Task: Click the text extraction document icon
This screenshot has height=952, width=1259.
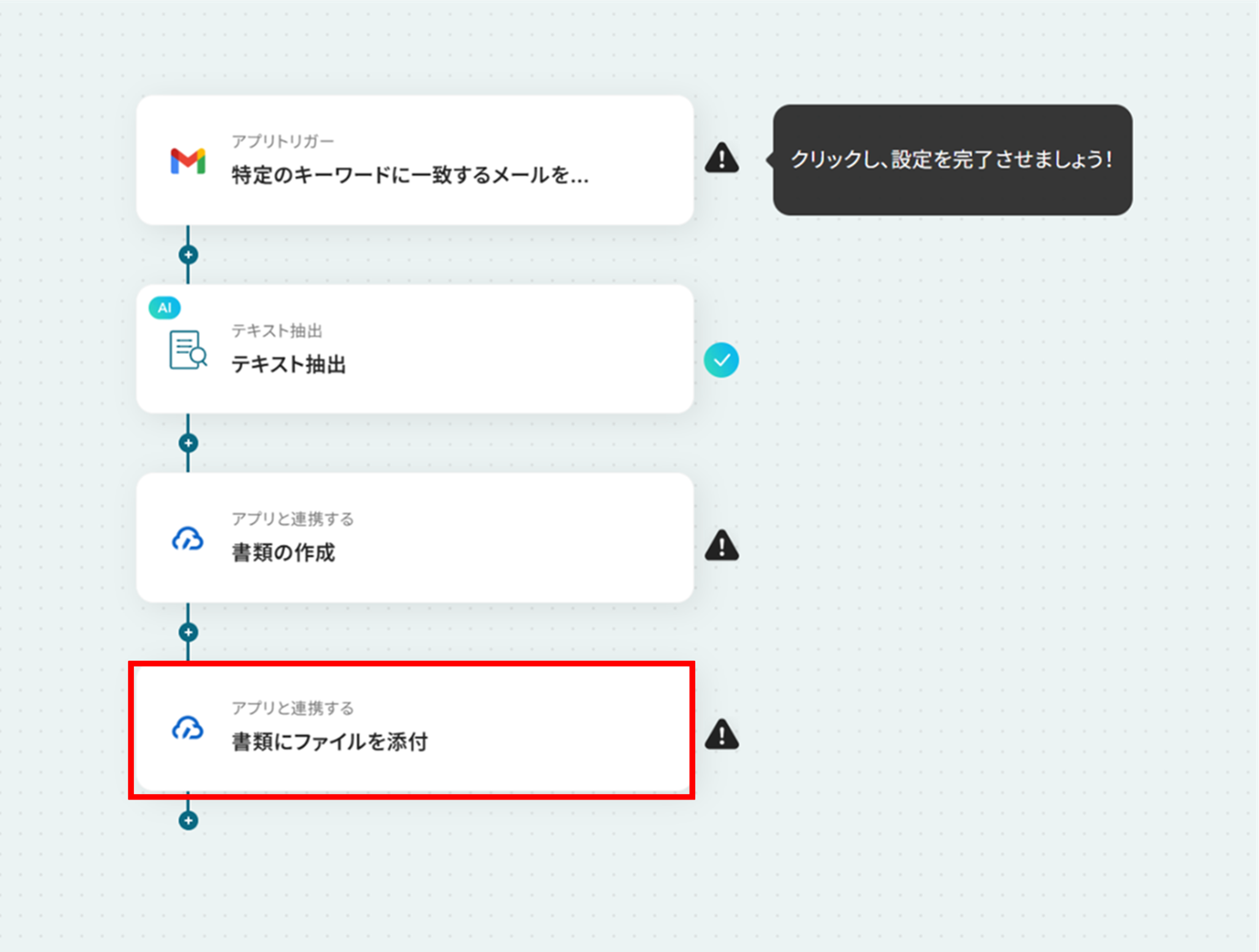Action: pos(187,350)
